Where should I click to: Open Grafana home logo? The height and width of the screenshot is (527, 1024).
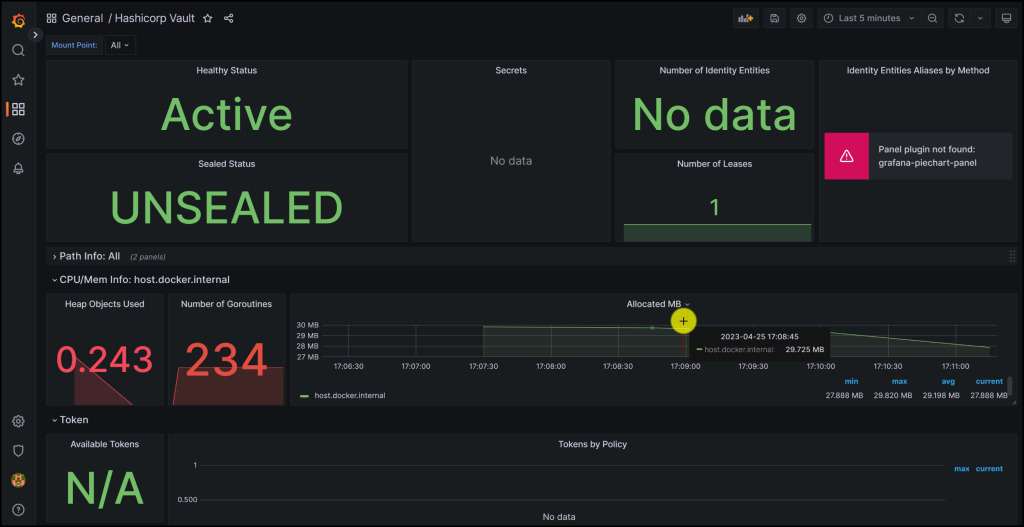(x=18, y=21)
